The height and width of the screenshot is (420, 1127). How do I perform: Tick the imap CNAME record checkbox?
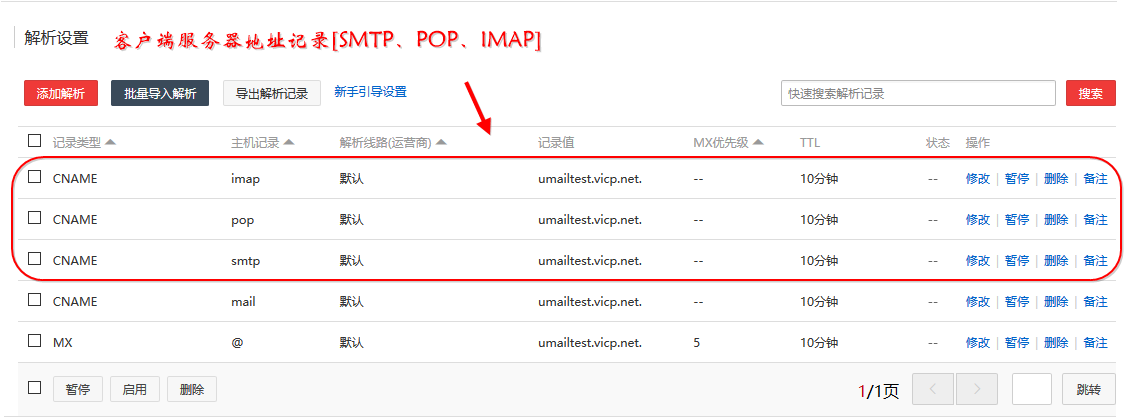click(x=34, y=177)
